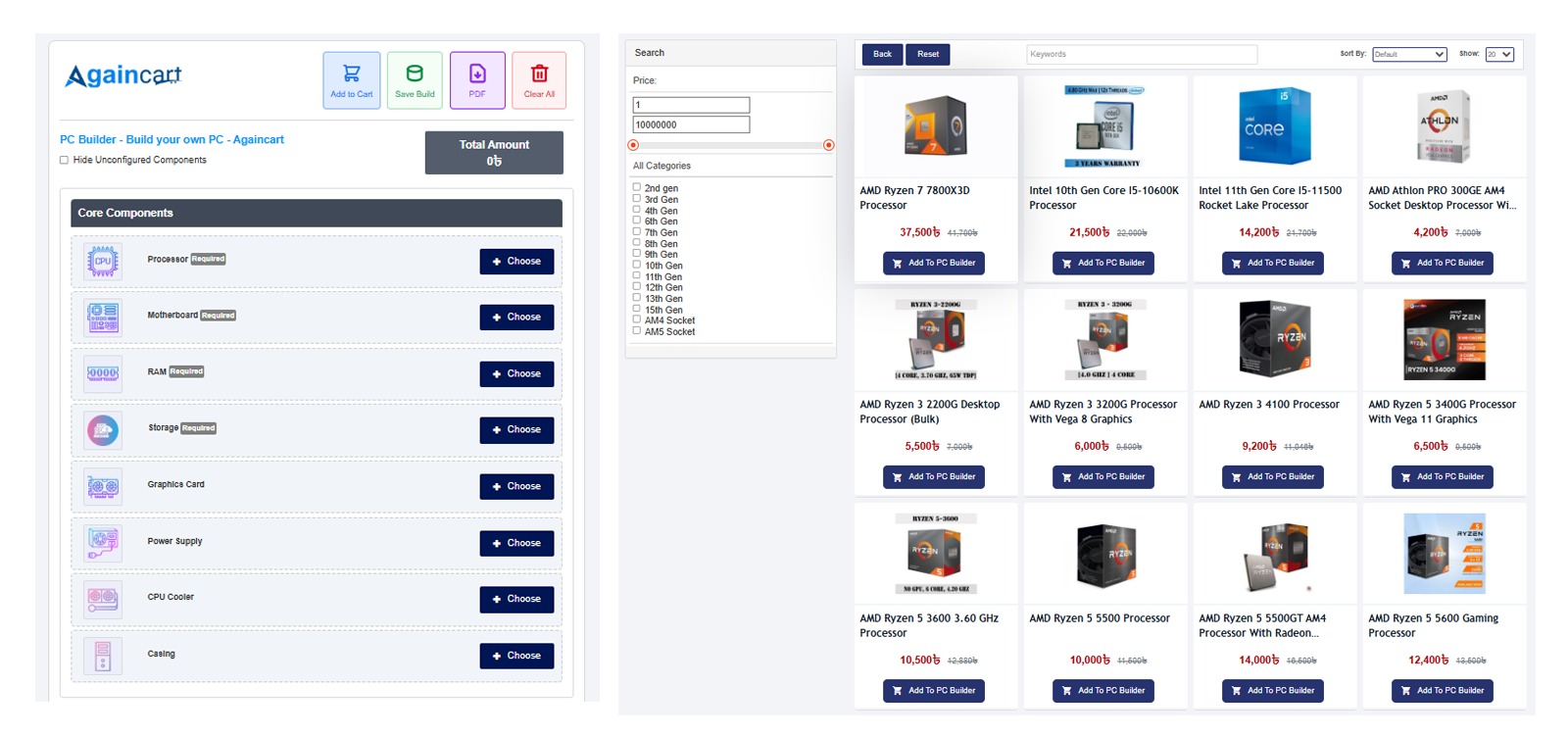
Task: Click the Clear All trash icon
Action: tap(539, 80)
